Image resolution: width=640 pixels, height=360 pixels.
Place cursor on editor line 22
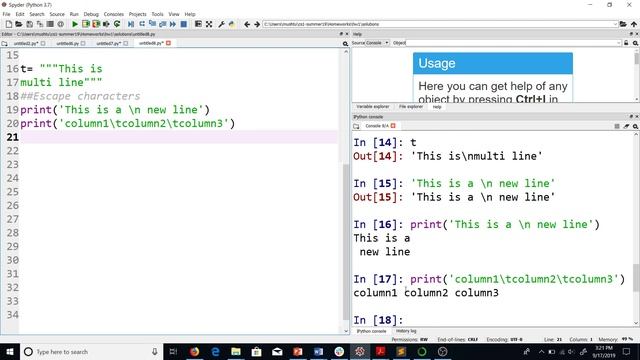coord(179,151)
